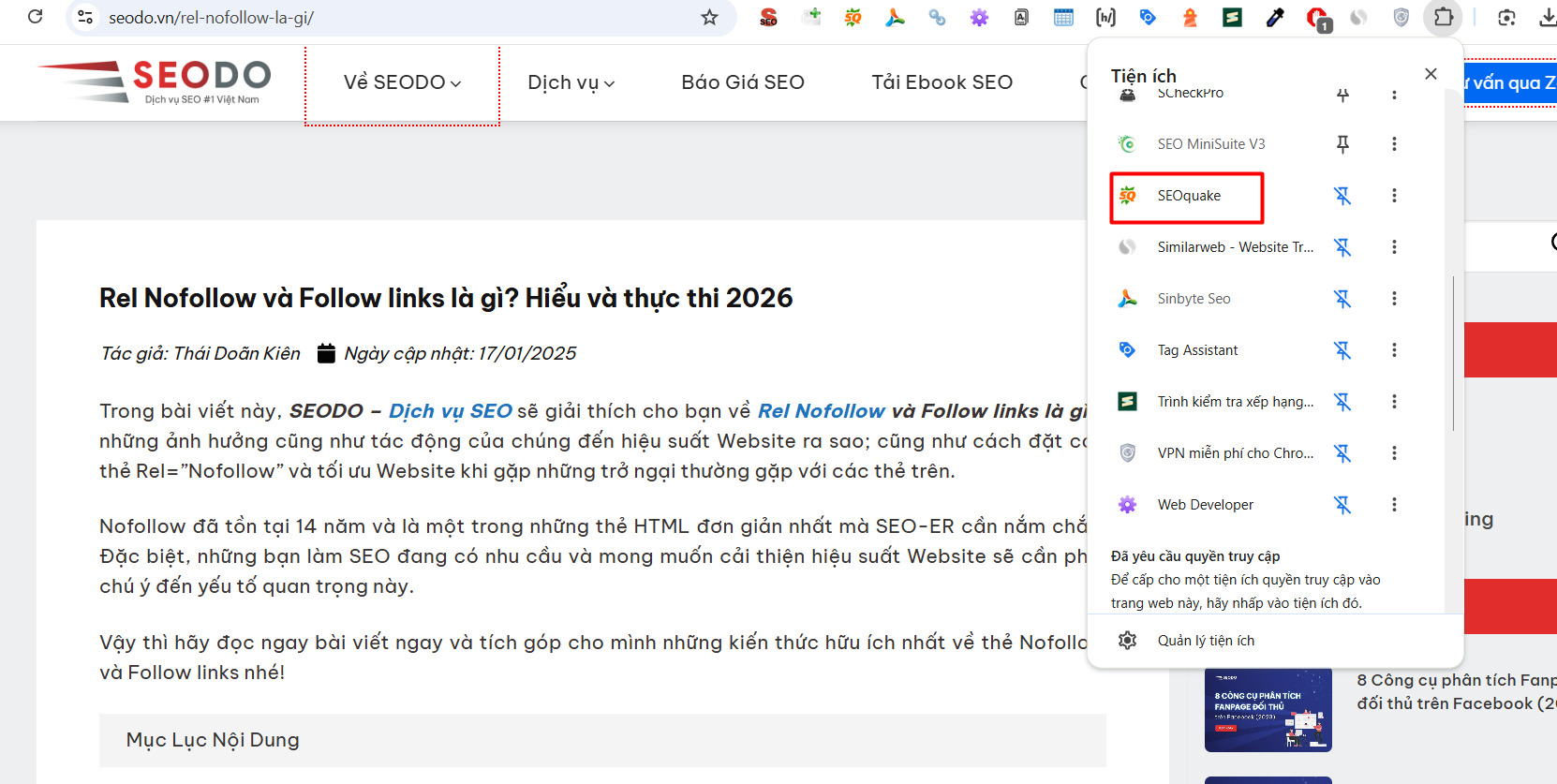
Task: Click the screenshot capture toolbar icon
Action: (x=1506, y=17)
